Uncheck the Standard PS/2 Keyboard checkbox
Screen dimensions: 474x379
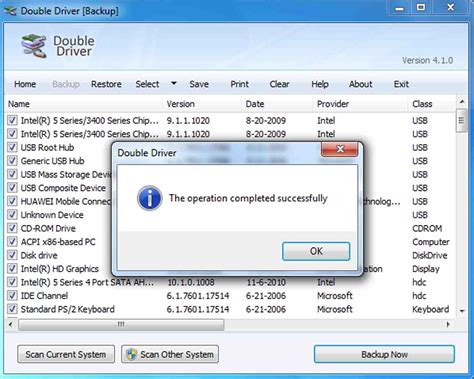click(12, 309)
